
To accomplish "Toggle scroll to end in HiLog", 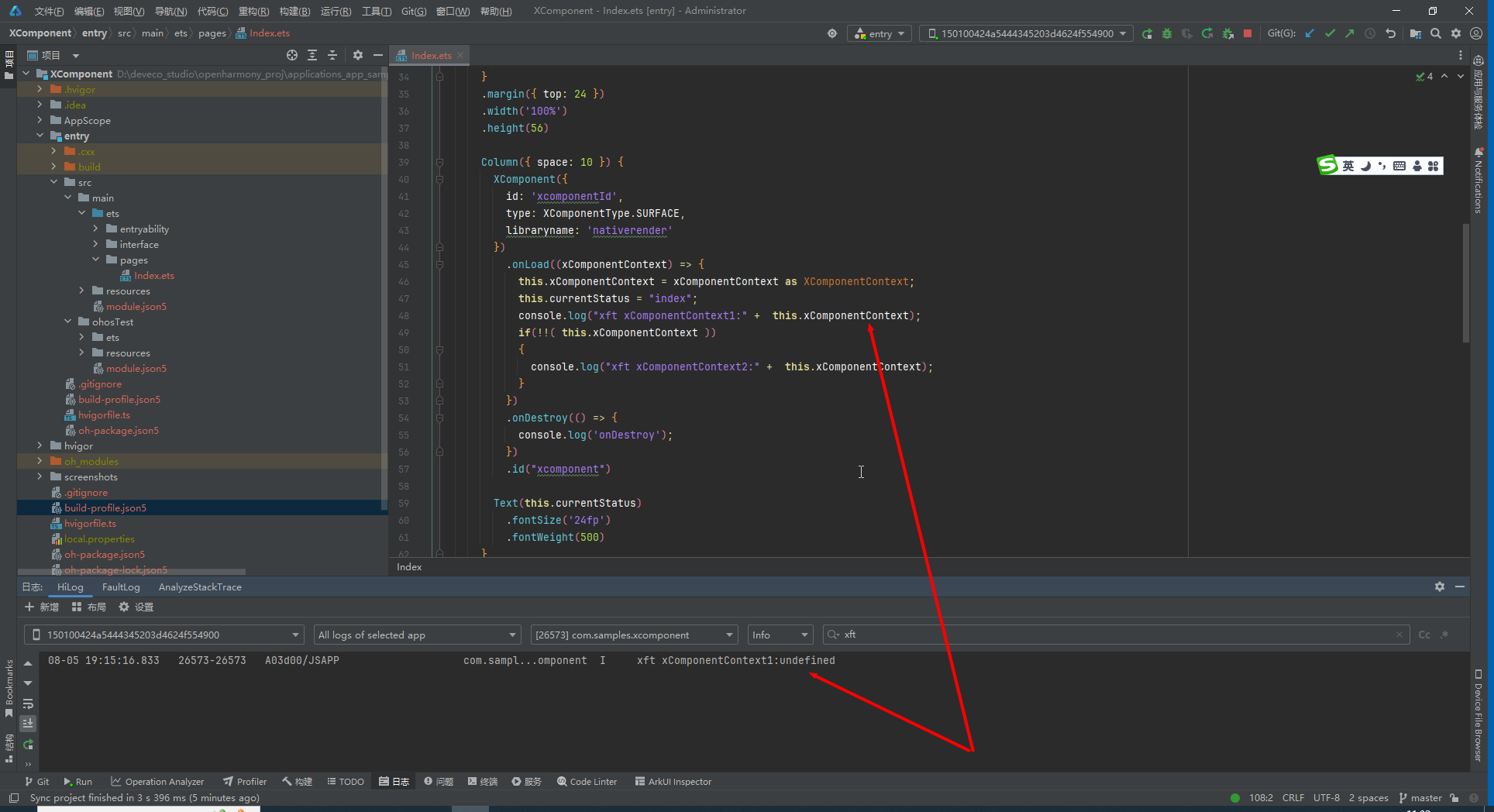I will coord(28,723).
